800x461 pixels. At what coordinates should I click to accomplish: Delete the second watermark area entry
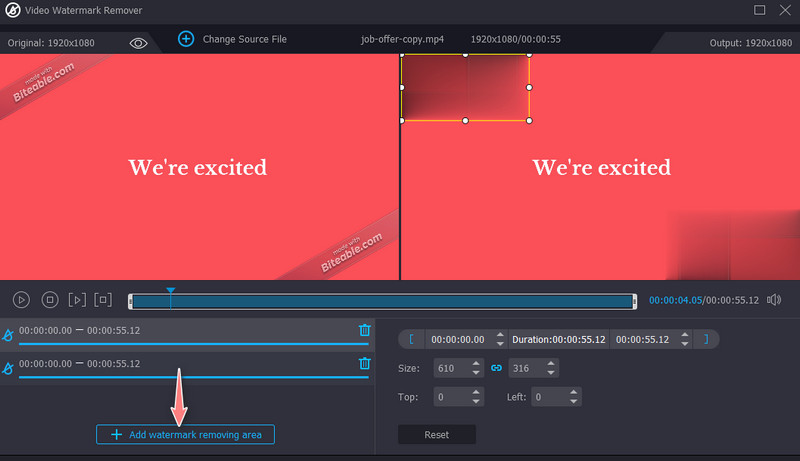[364, 364]
